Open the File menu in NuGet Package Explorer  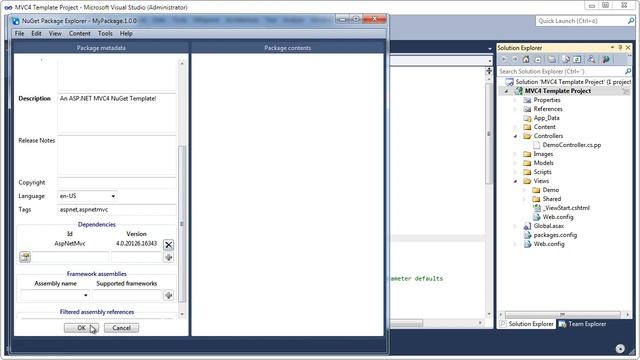pyautogui.click(x=19, y=33)
